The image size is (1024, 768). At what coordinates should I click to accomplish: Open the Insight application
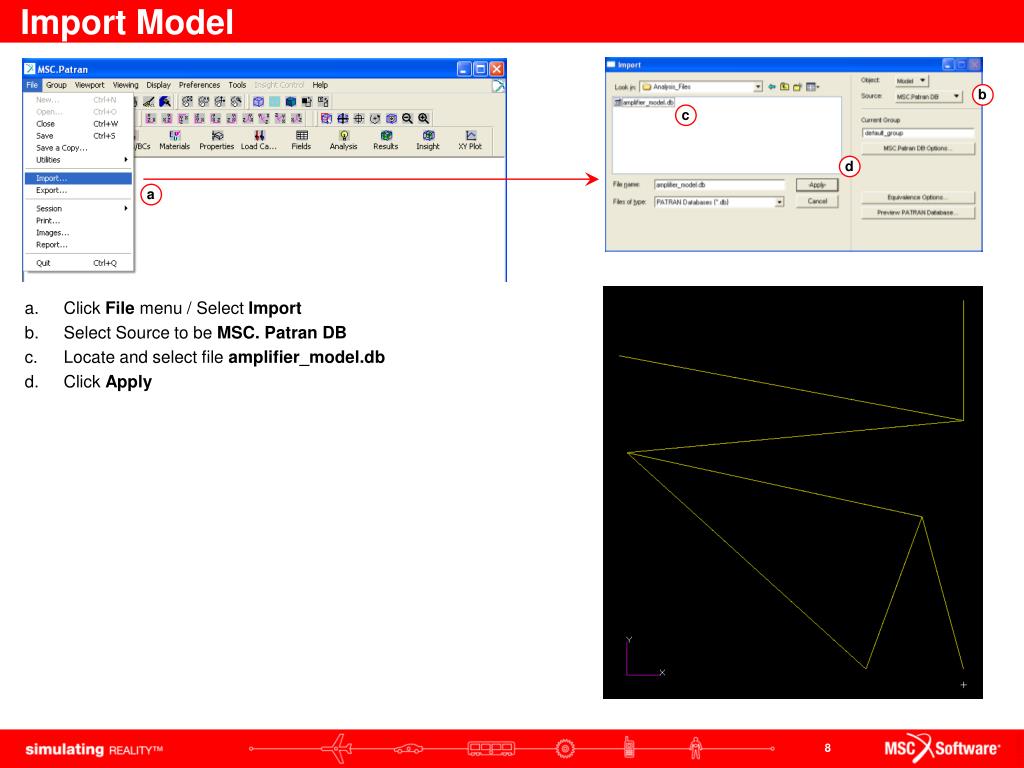click(428, 140)
